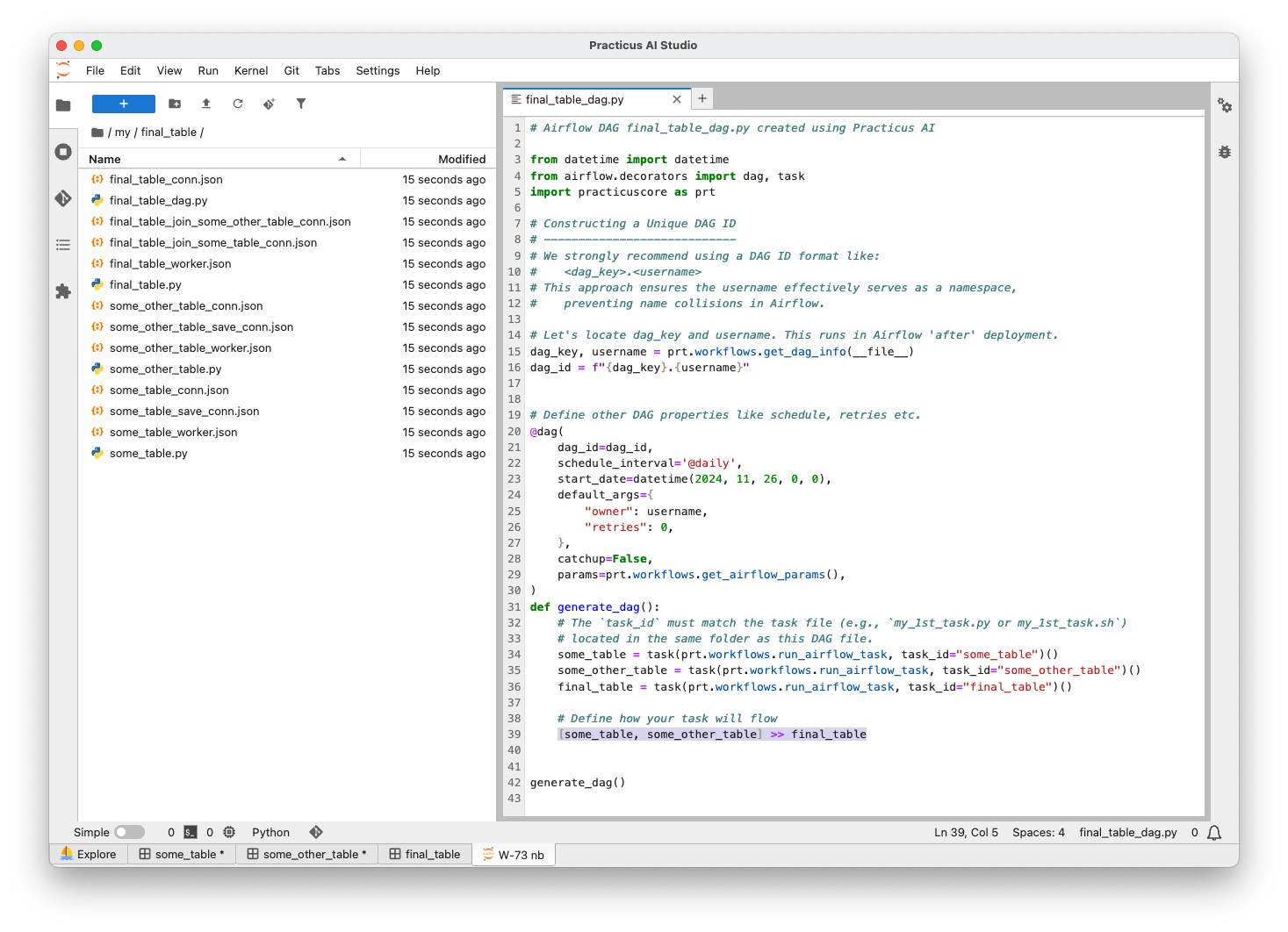1288x932 pixels.
Task: Switch to the final_table bottom tab
Action: (425, 854)
